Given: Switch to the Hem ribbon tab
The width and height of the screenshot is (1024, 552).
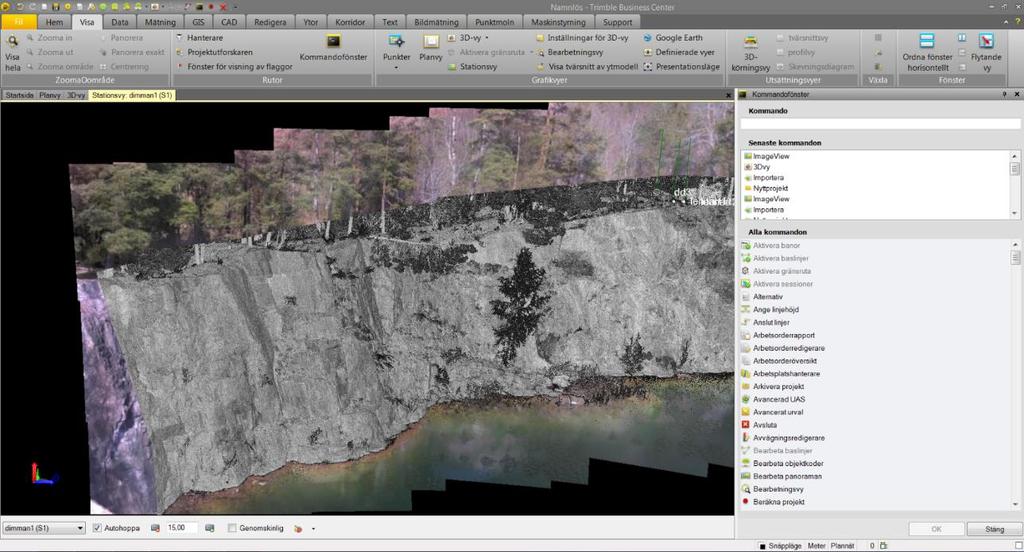Looking at the screenshot, I should 54,22.
